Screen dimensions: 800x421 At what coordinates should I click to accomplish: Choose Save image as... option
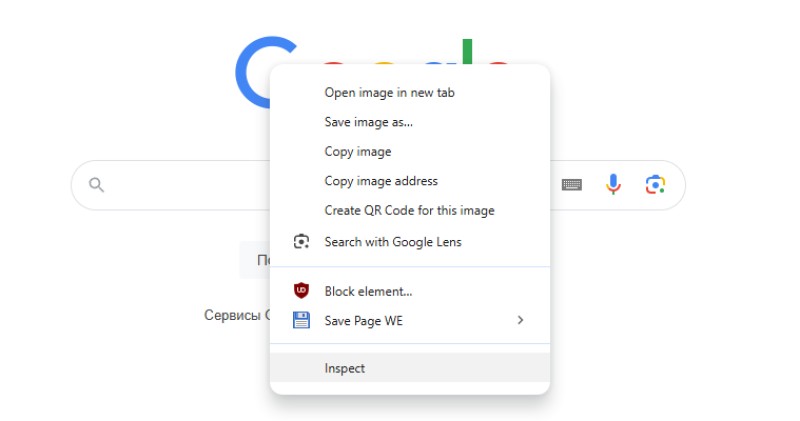click(x=368, y=122)
